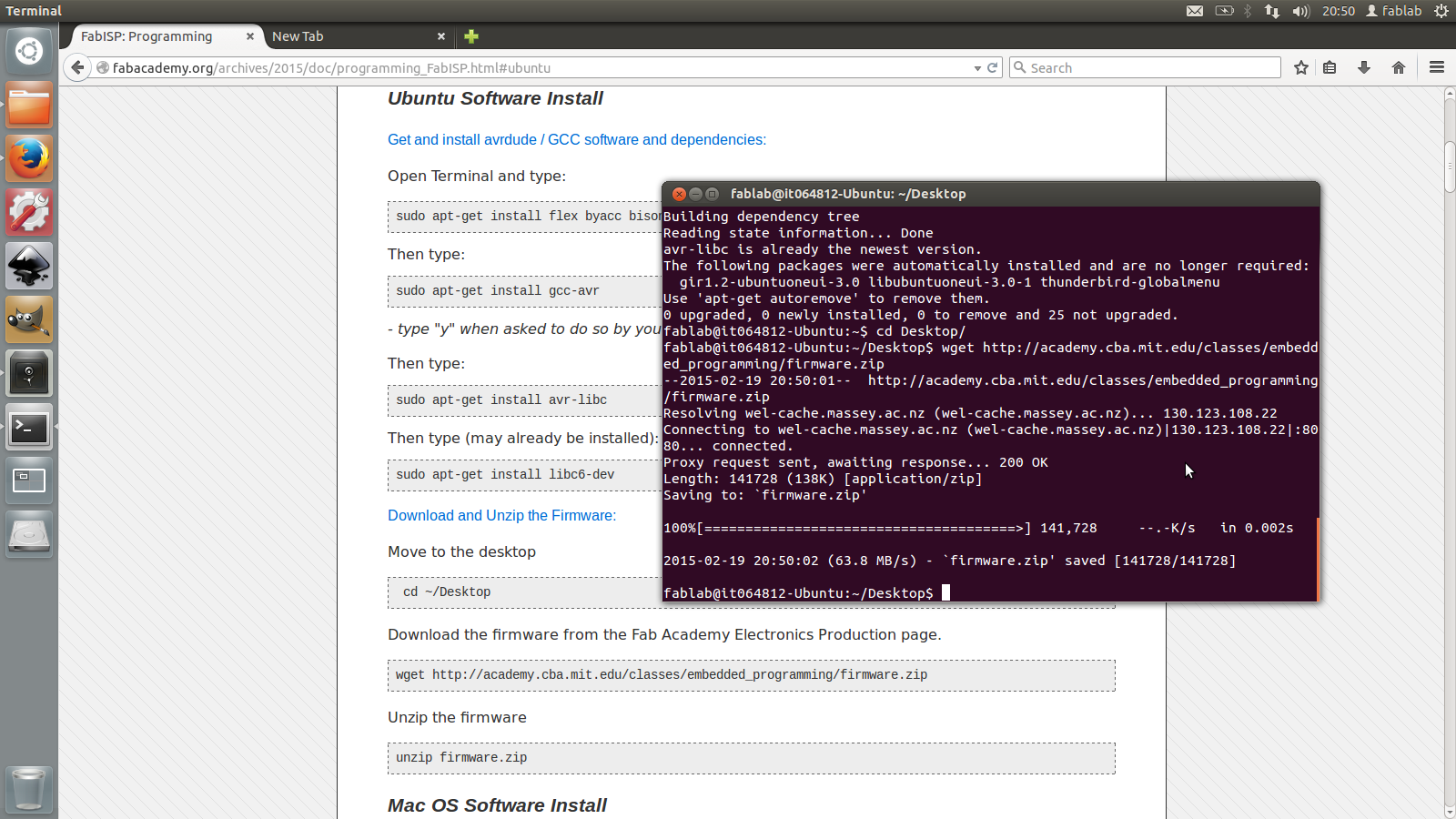Close the New Tab tab

click(x=441, y=36)
